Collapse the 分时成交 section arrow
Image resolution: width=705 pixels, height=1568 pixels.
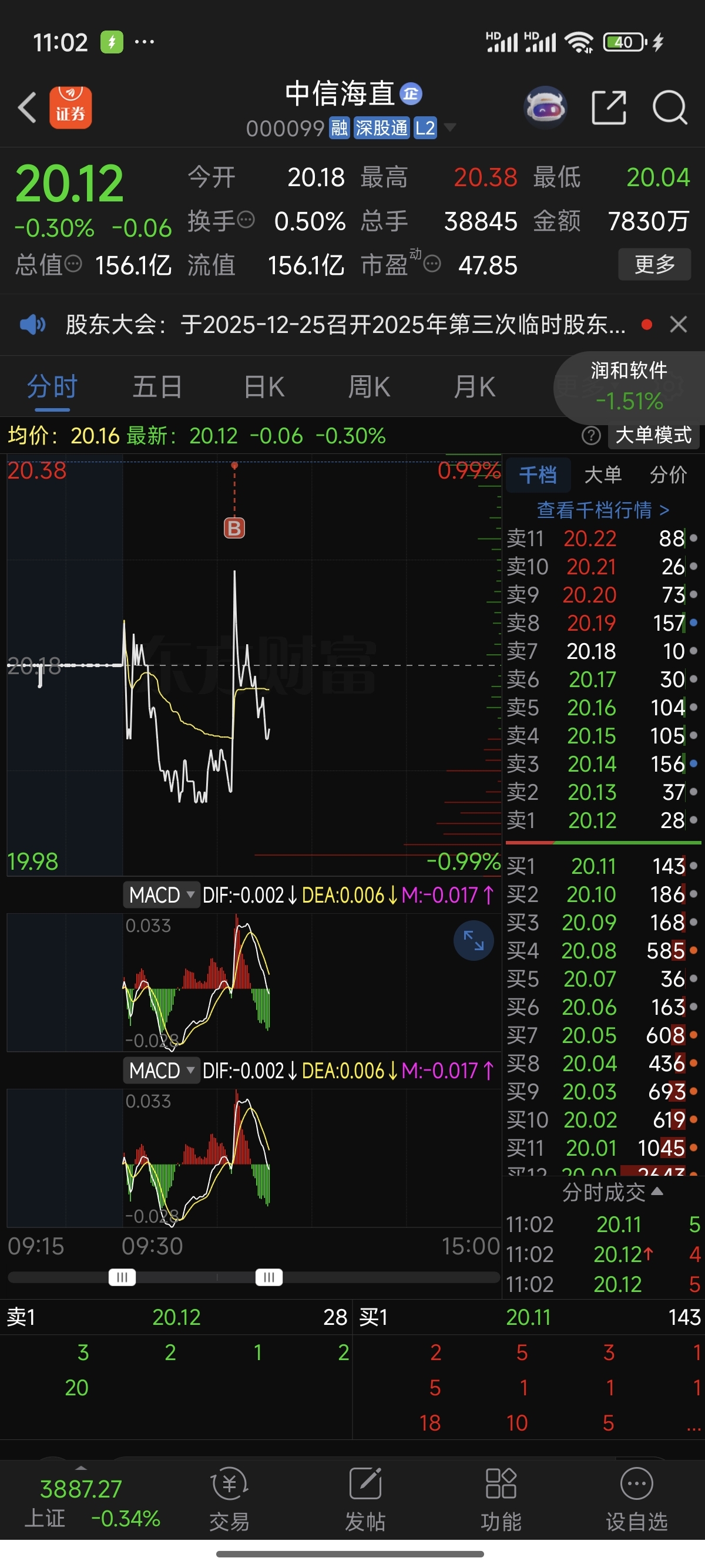pyautogui.click(x=657, y=1190)
